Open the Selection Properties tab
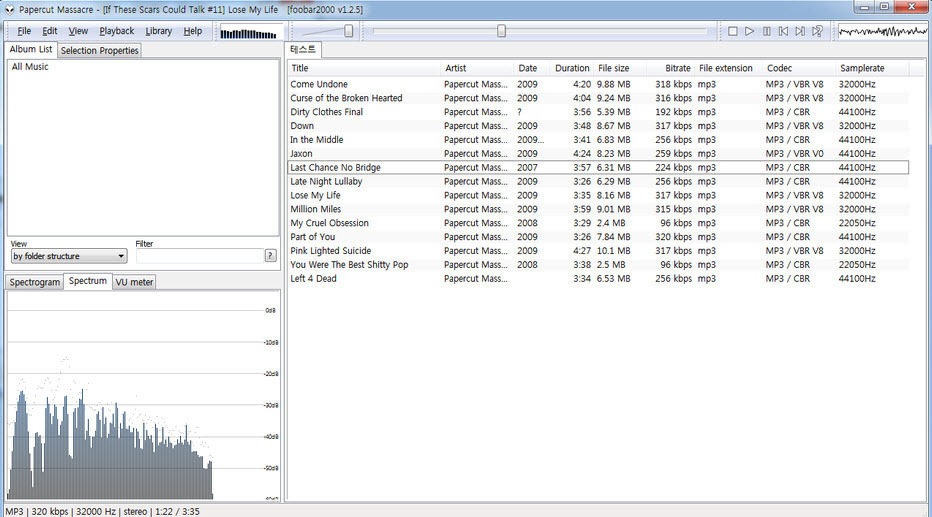932x517 pixels. coord(99,50)
